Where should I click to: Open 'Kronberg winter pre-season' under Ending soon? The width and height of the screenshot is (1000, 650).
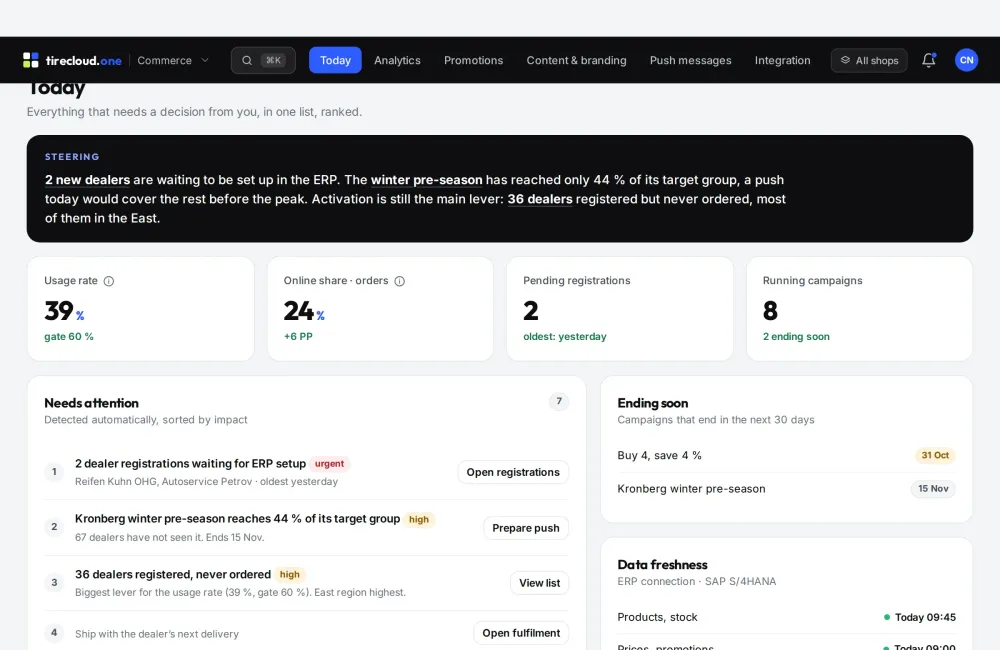point(691,489)
